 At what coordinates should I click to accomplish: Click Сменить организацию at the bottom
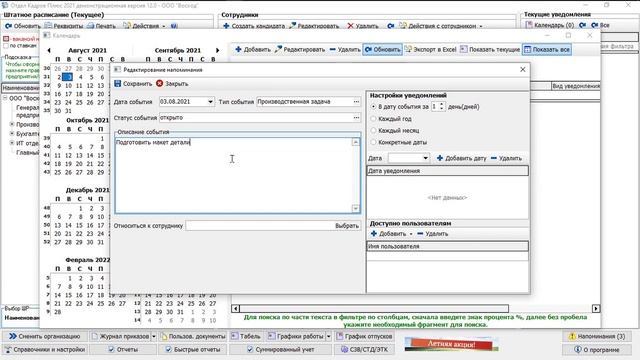click(44, 336)
